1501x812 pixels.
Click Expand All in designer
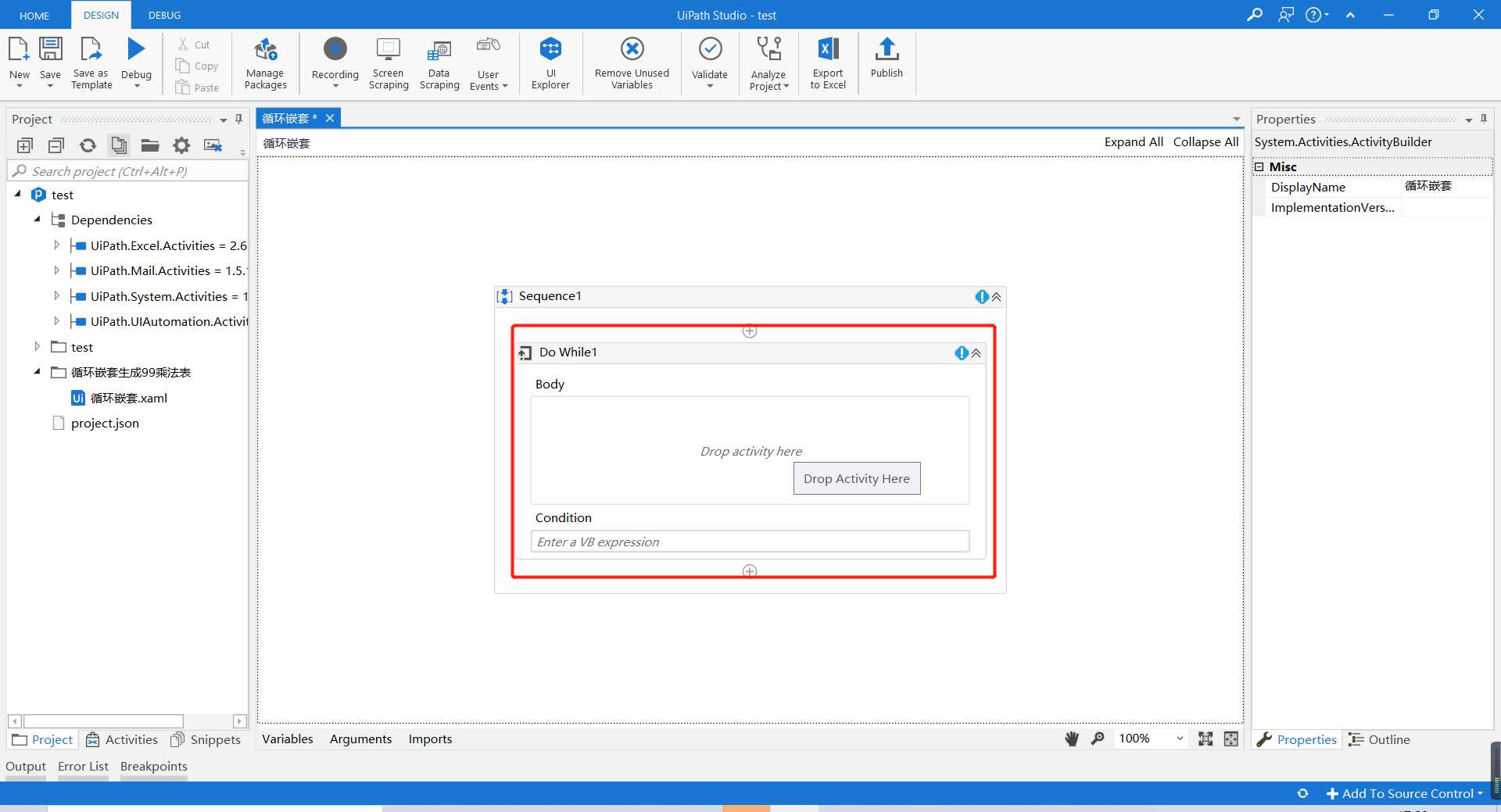pos(1134,141)
